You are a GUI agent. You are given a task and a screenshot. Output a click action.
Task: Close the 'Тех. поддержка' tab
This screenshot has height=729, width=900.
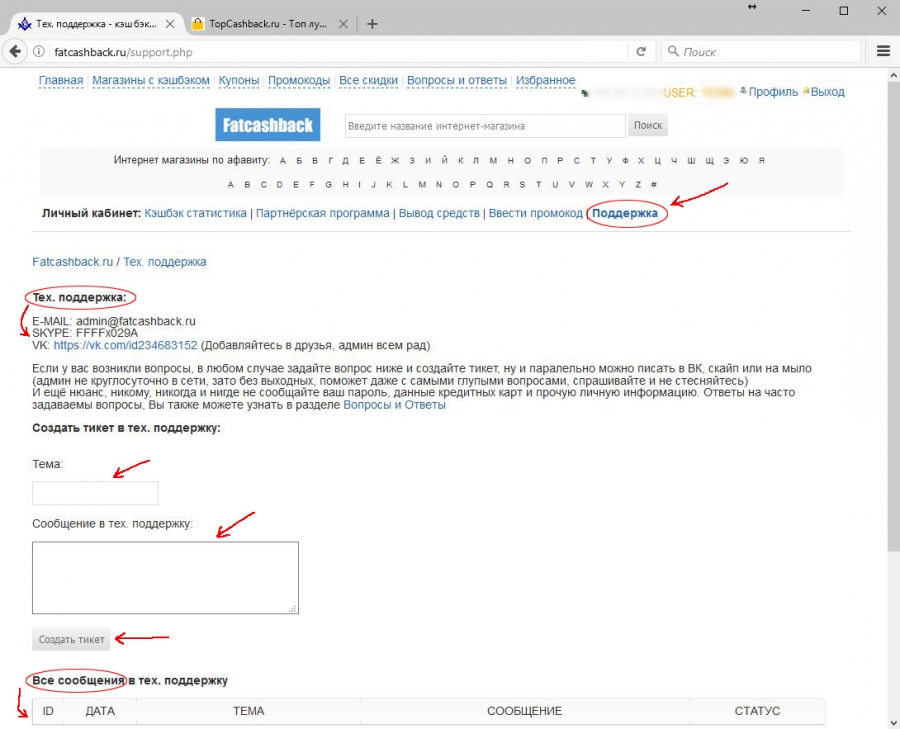point(170,24)
